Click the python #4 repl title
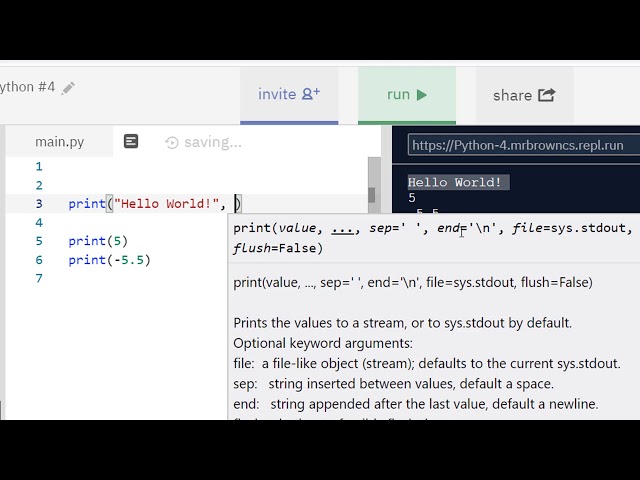Screen dimensions: 640x480 27,87
